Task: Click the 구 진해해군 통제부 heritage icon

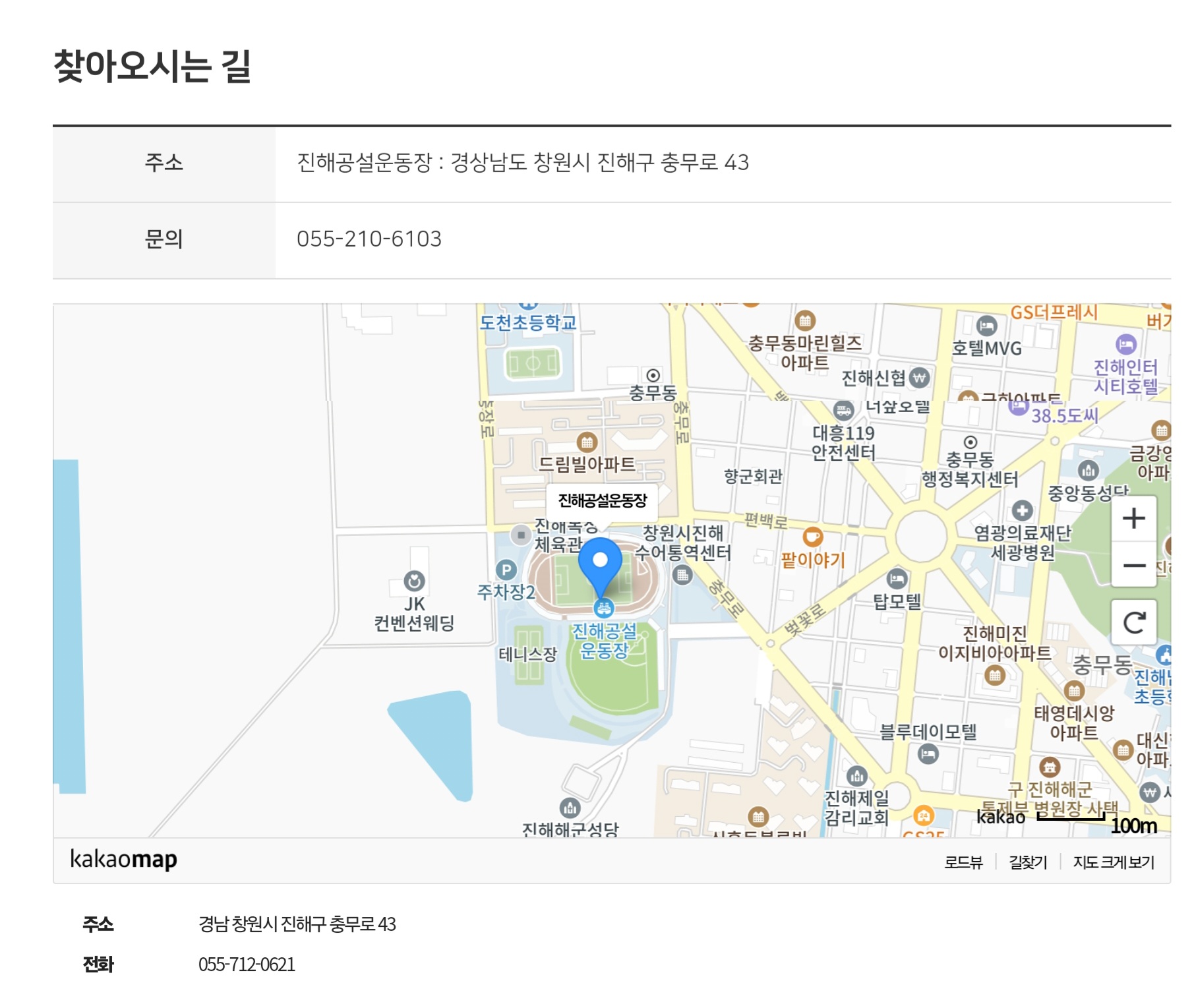Action: [1049, 767]
